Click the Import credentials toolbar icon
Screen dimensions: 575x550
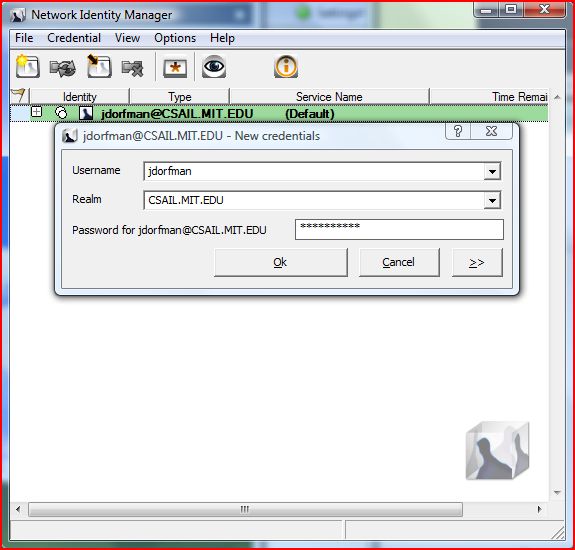99,66
